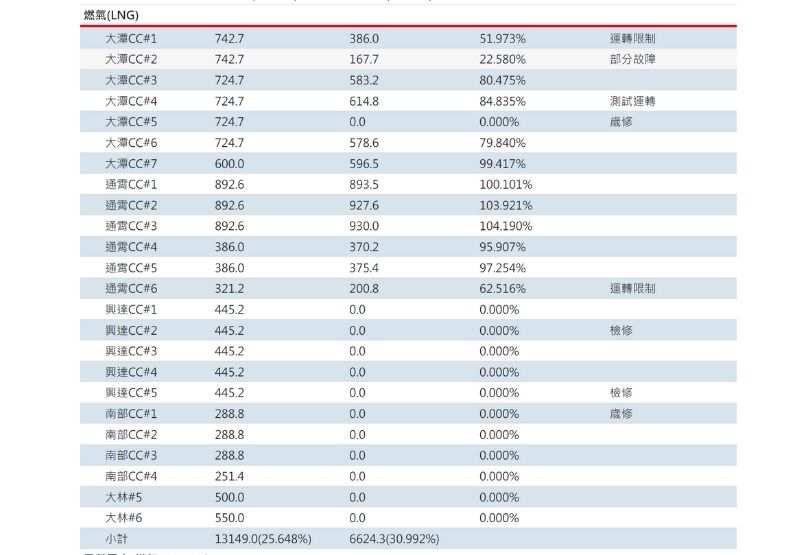The height and width of the screenshot is (555, 792).
Task: Click the 103.921% value for 通霄CC#2
Action: click(x=505, y=205)
